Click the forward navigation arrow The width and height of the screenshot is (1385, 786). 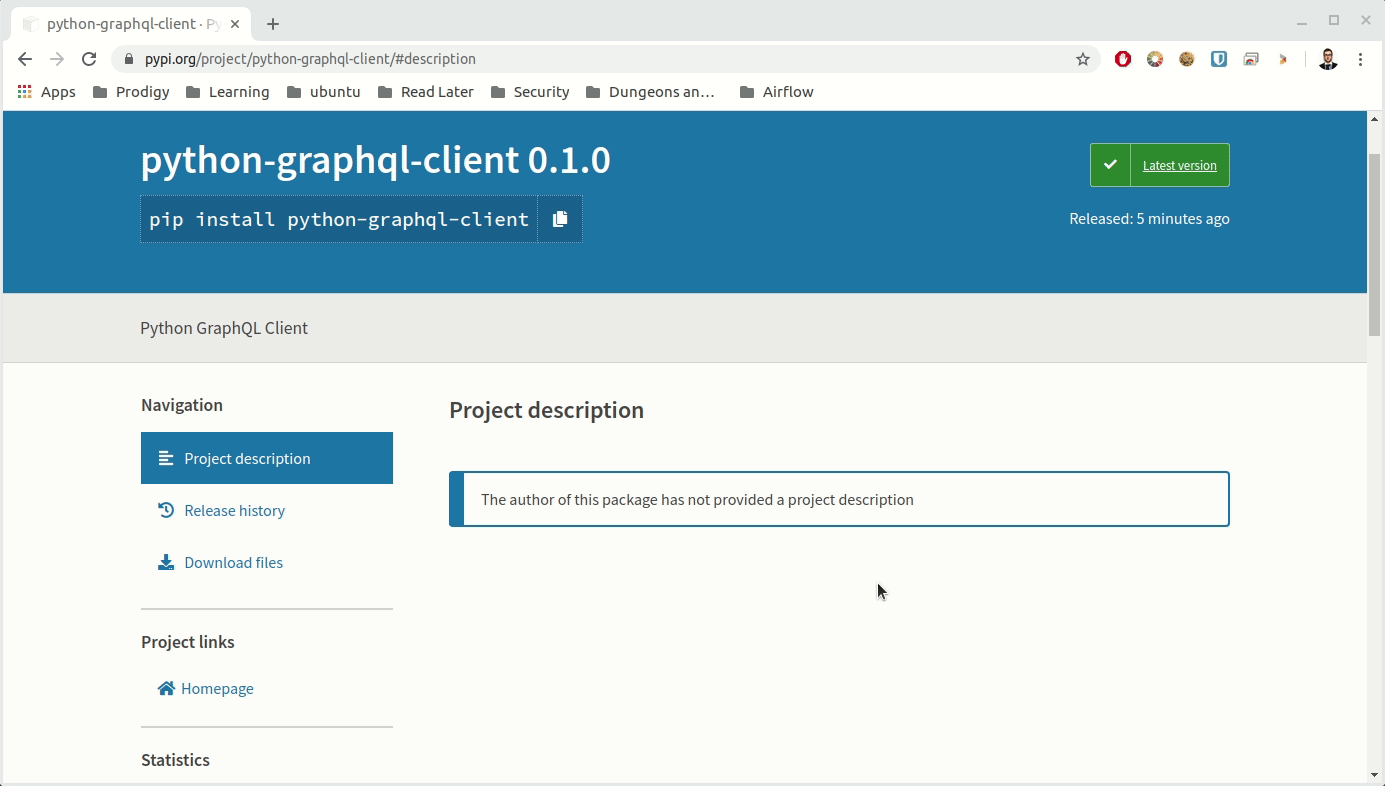[57, 59]
